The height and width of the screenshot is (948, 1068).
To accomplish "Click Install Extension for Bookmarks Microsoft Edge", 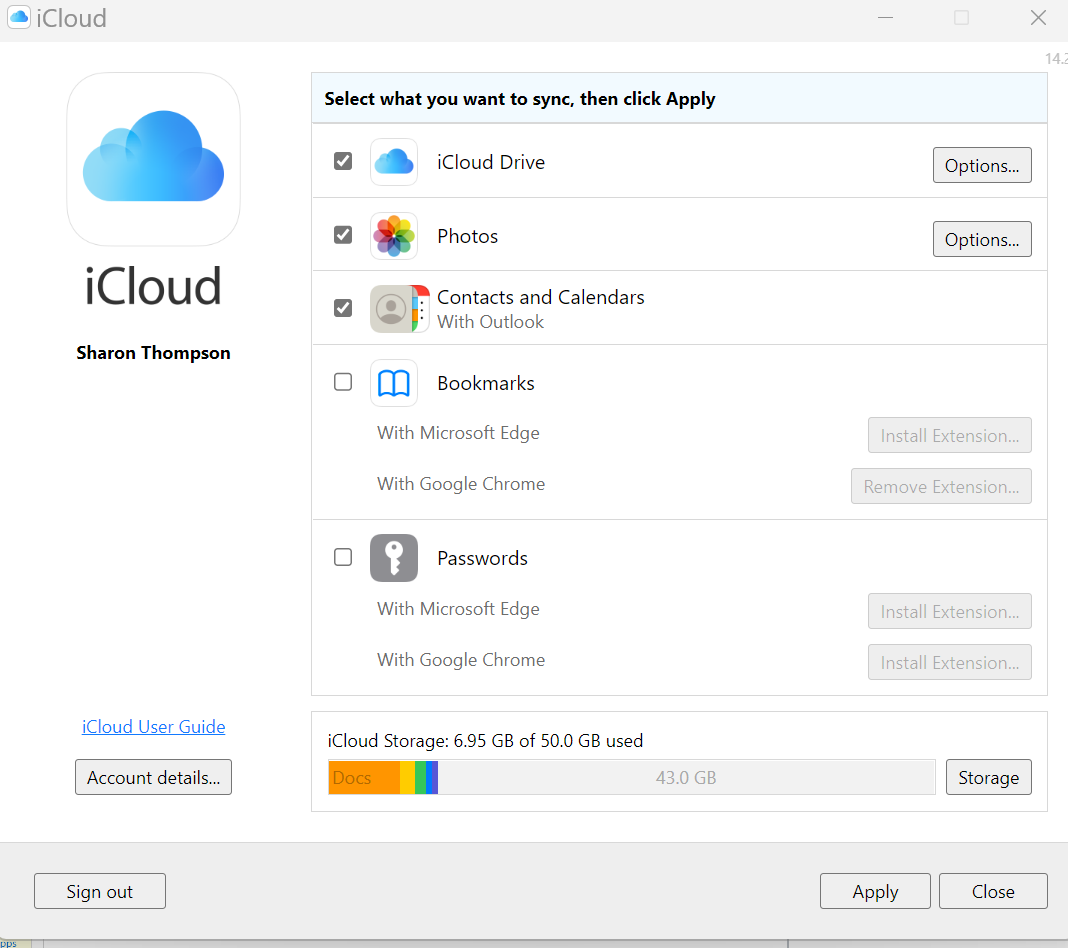I will point(949,435).
